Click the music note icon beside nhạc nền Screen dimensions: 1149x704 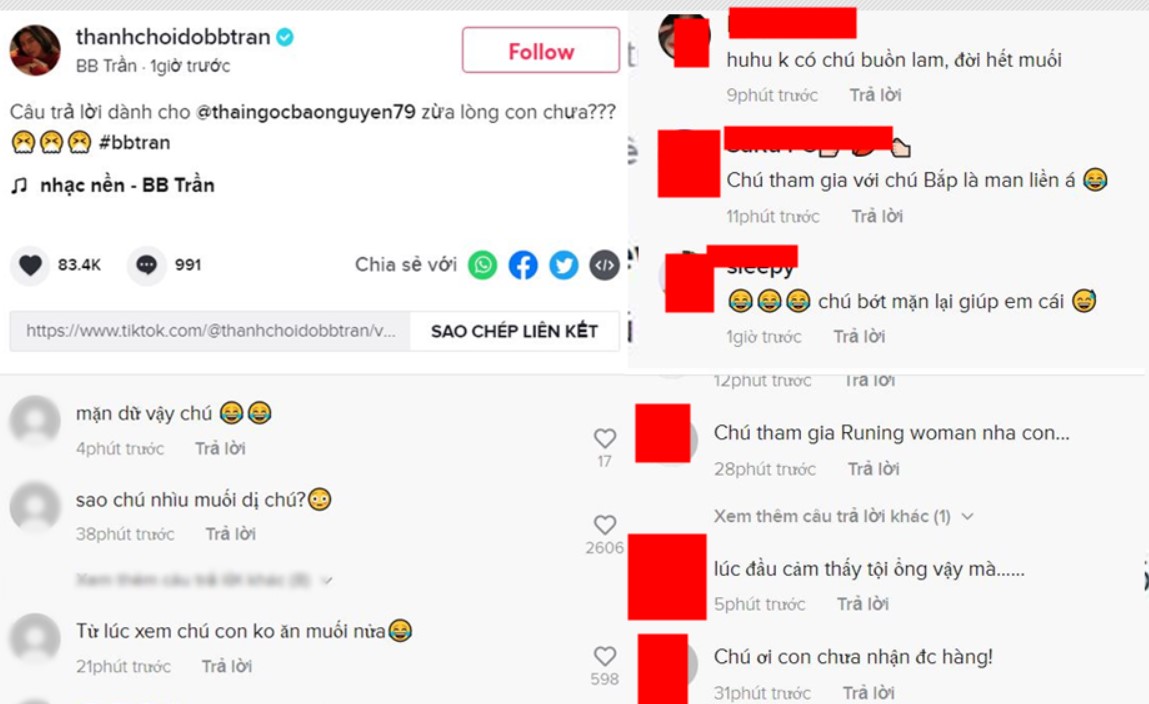tap(19, 186)
